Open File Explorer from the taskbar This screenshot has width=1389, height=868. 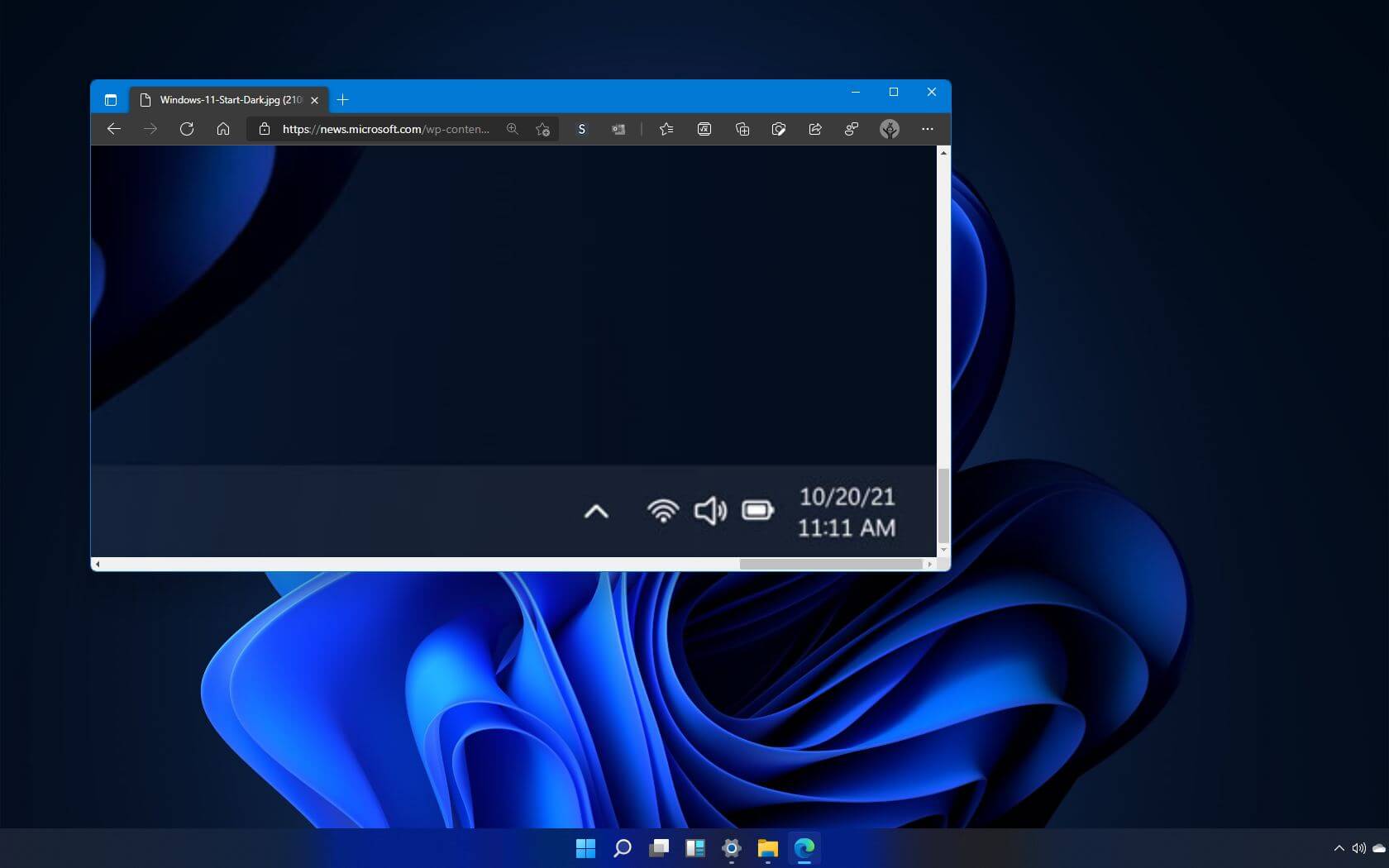coord(768,848)
